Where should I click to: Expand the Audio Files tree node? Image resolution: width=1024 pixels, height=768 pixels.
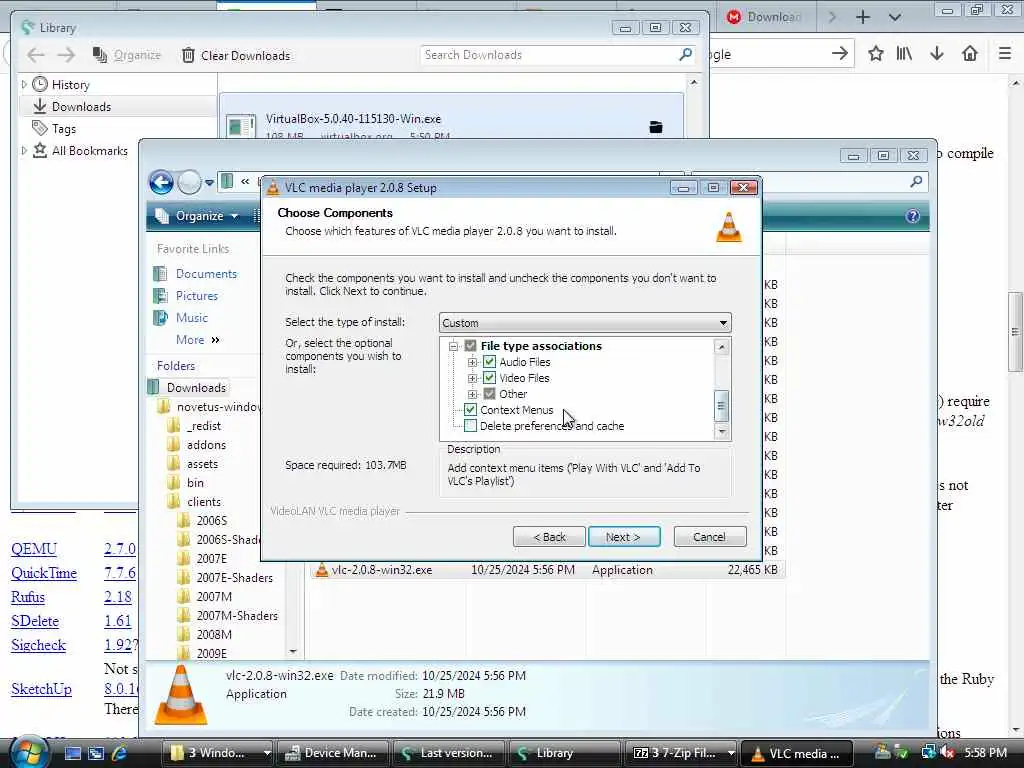[x=473, y=362]
